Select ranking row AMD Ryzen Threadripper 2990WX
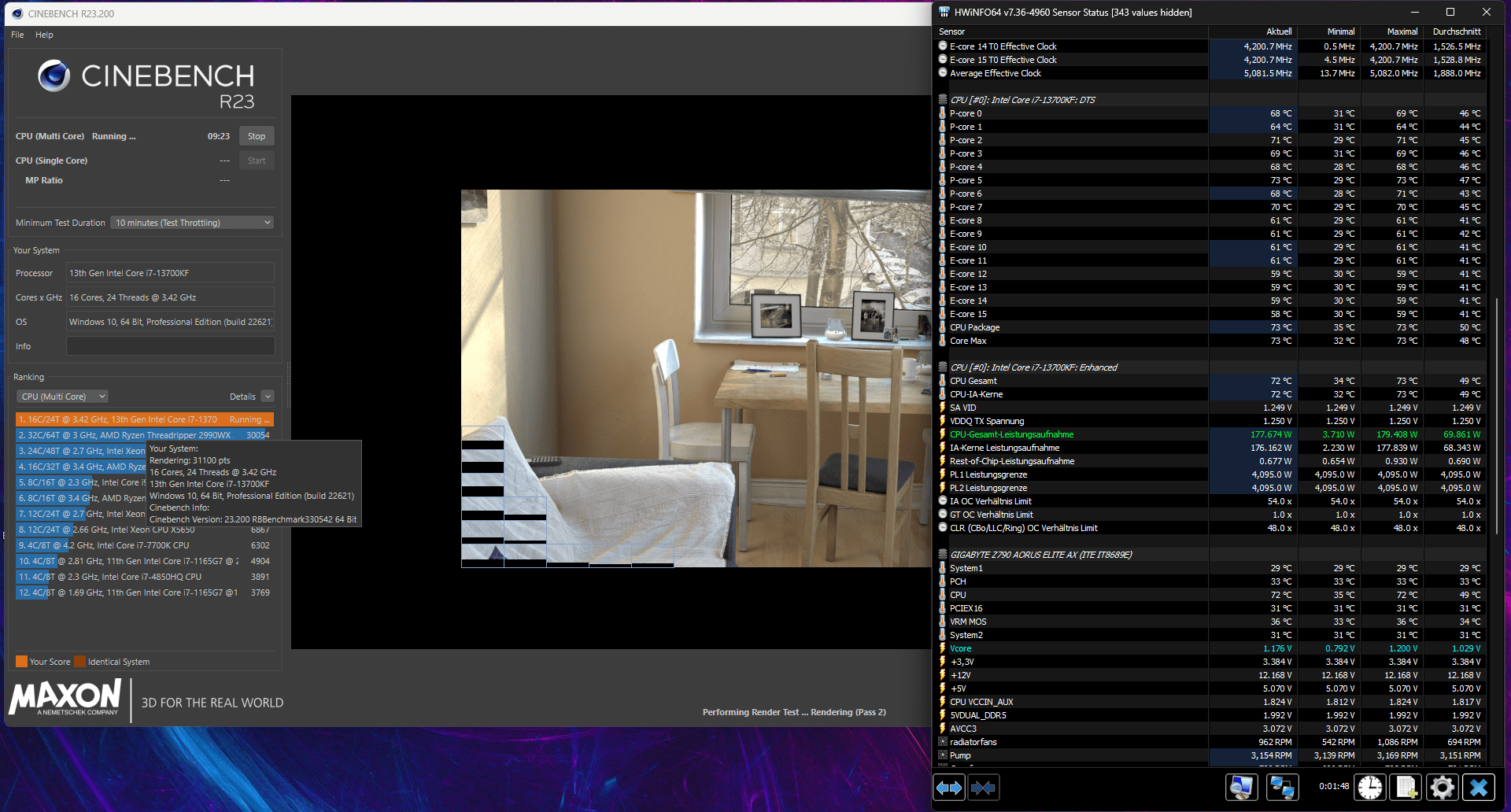 [x=144, y=435]
